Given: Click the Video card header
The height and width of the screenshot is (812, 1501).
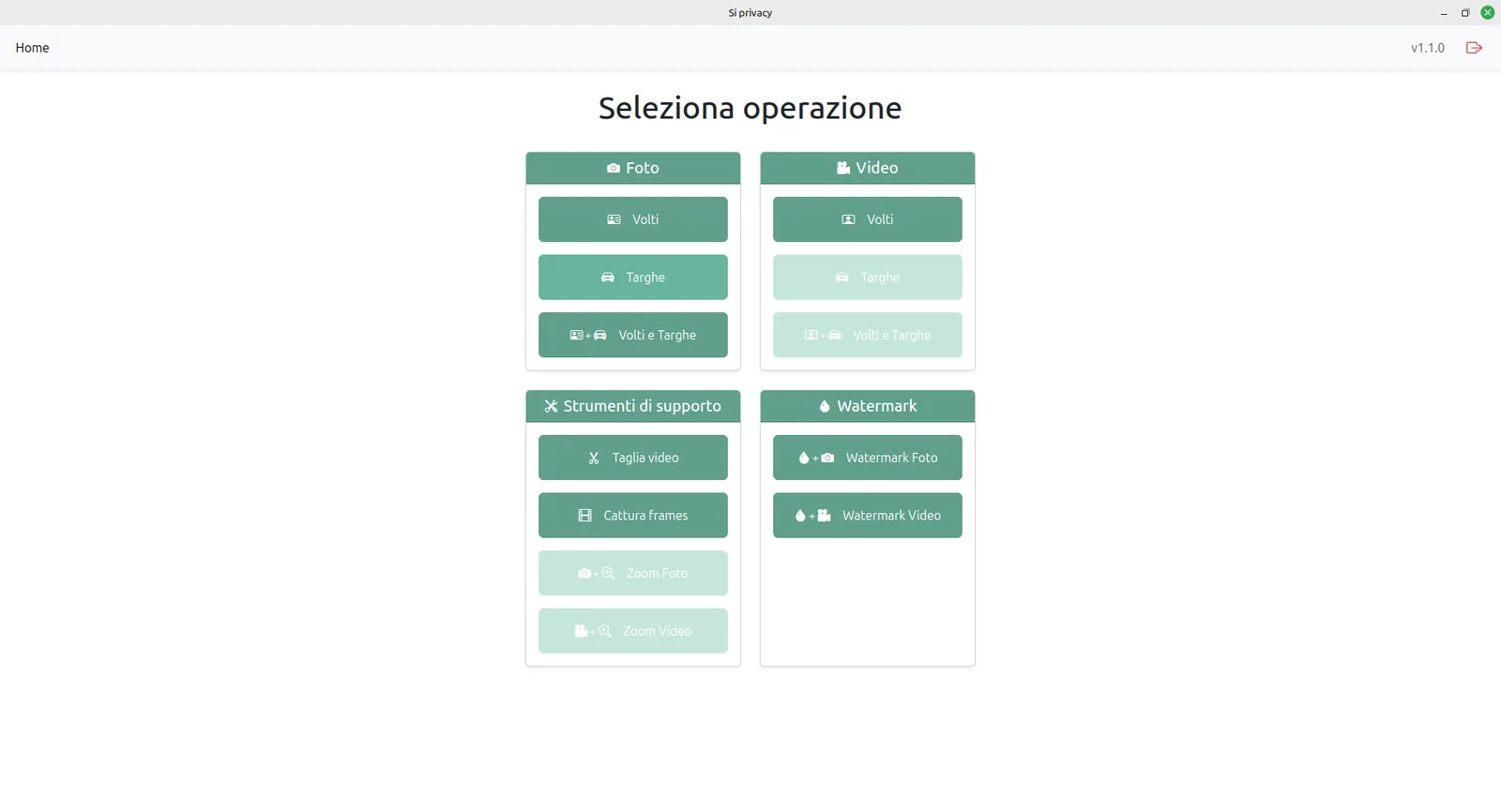Looking at the screenshot, I should [868, 168].
